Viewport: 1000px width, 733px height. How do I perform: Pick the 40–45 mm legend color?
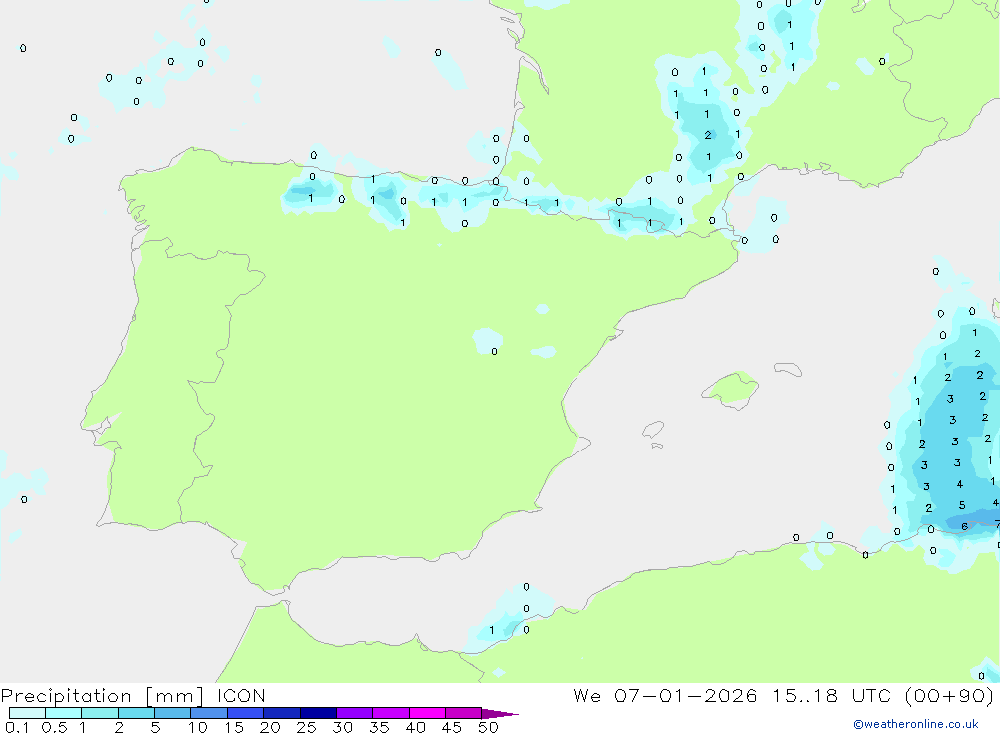(x=427, y=713)
